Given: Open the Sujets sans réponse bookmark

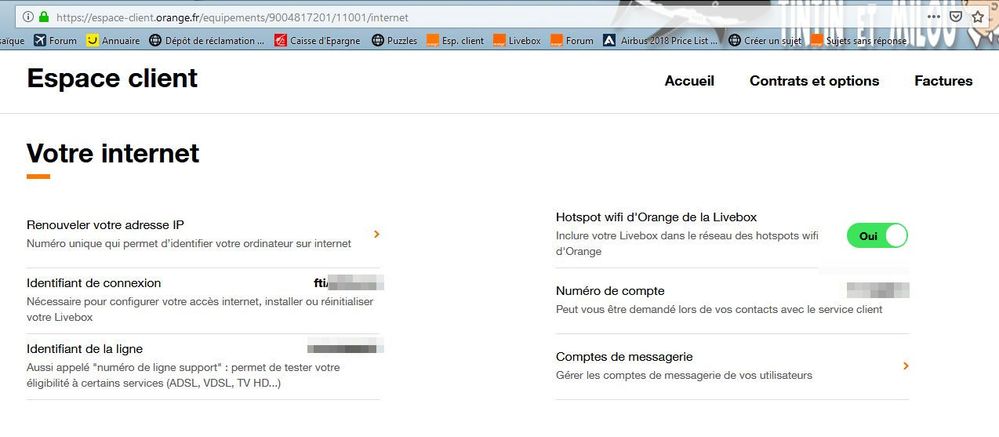Looking at the screenshot, I should click(858, 41).
